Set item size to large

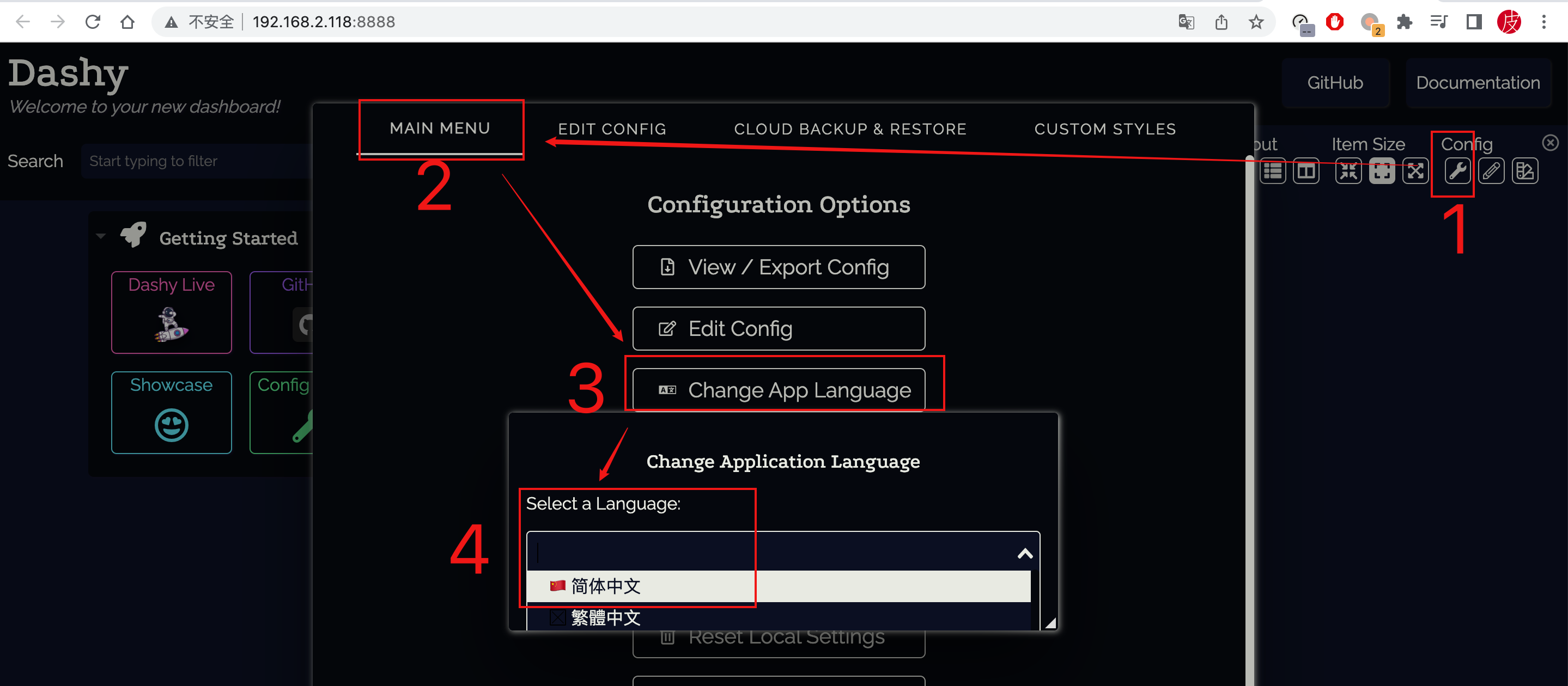[1415, 171]
